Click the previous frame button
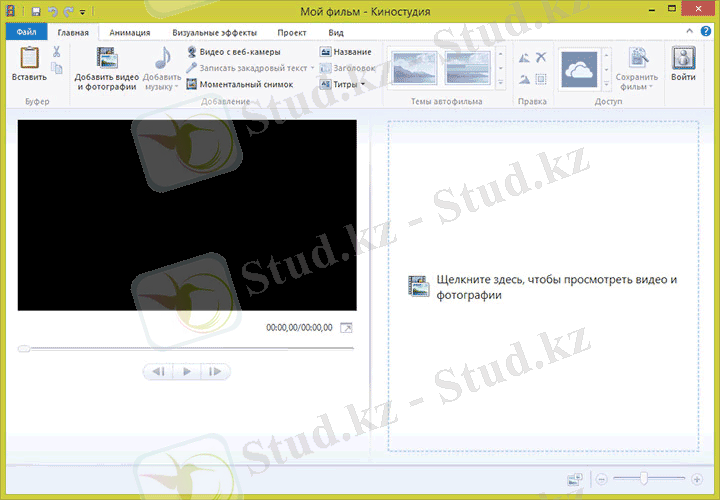The image size is (720, 500). click(158, 371)
